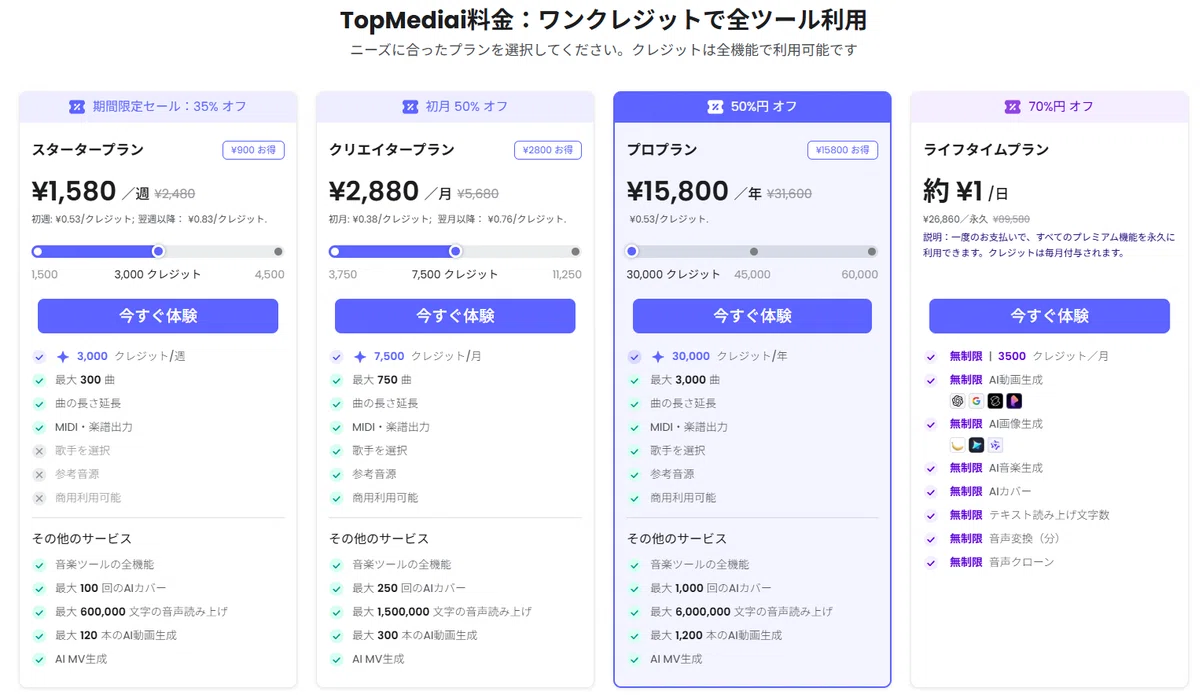This screenshot has width=1200, height=695.
Task: Click the coupon icon in the 期間限定セール banner
Action: click(x=77, y=107)
